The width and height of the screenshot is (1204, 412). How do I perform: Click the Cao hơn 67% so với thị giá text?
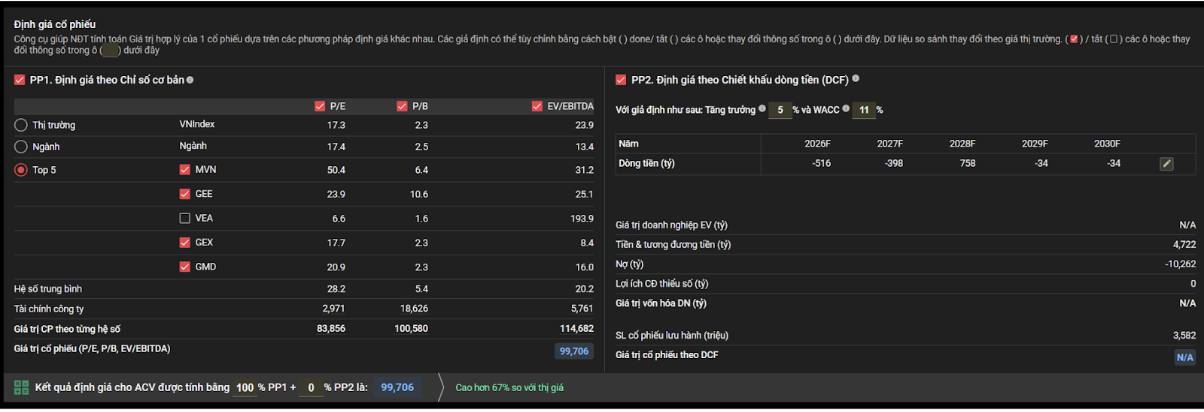[510, 388]
